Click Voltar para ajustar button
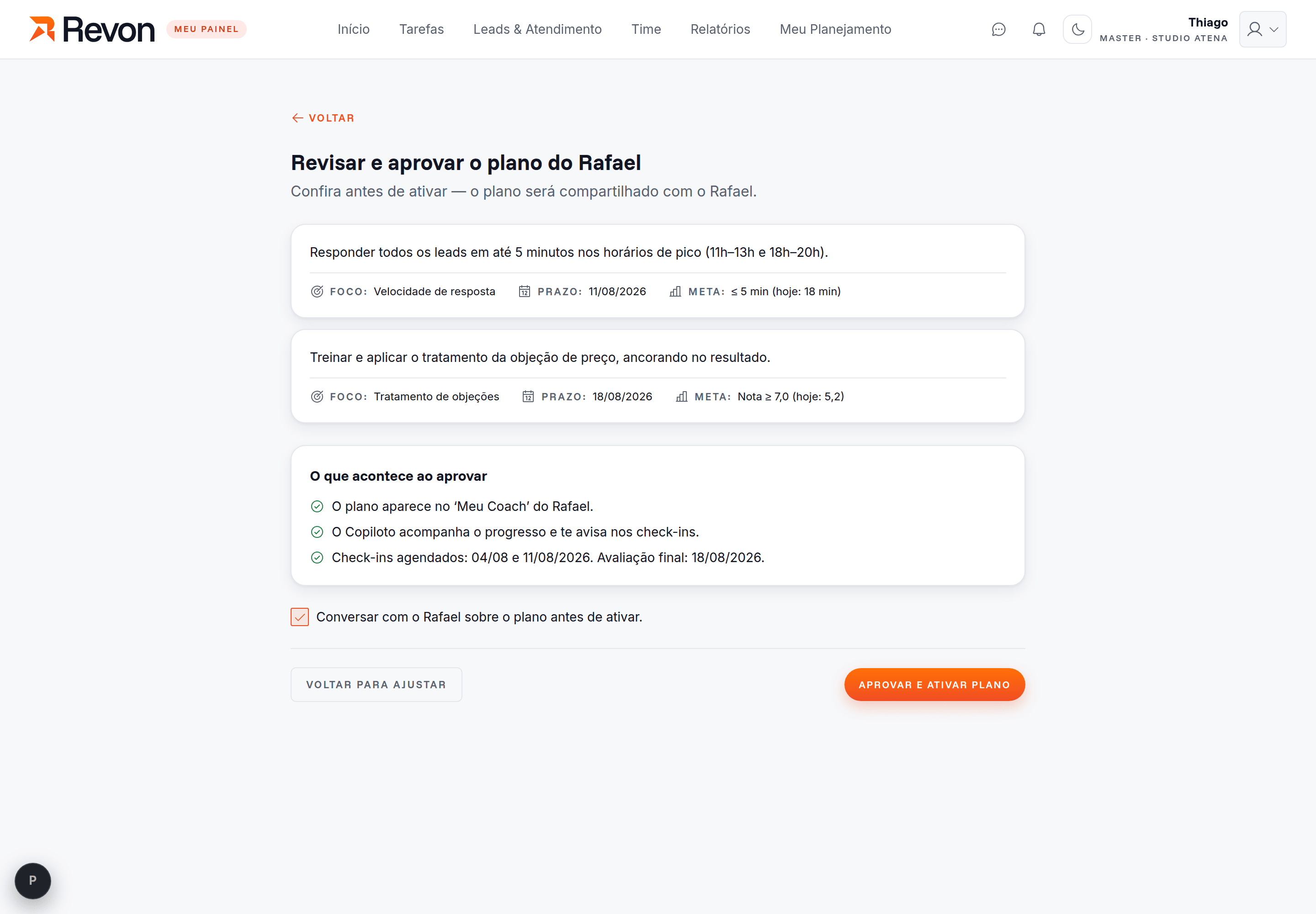The width and height of the screenshot is (1316, 914). [x=376, y=684]
